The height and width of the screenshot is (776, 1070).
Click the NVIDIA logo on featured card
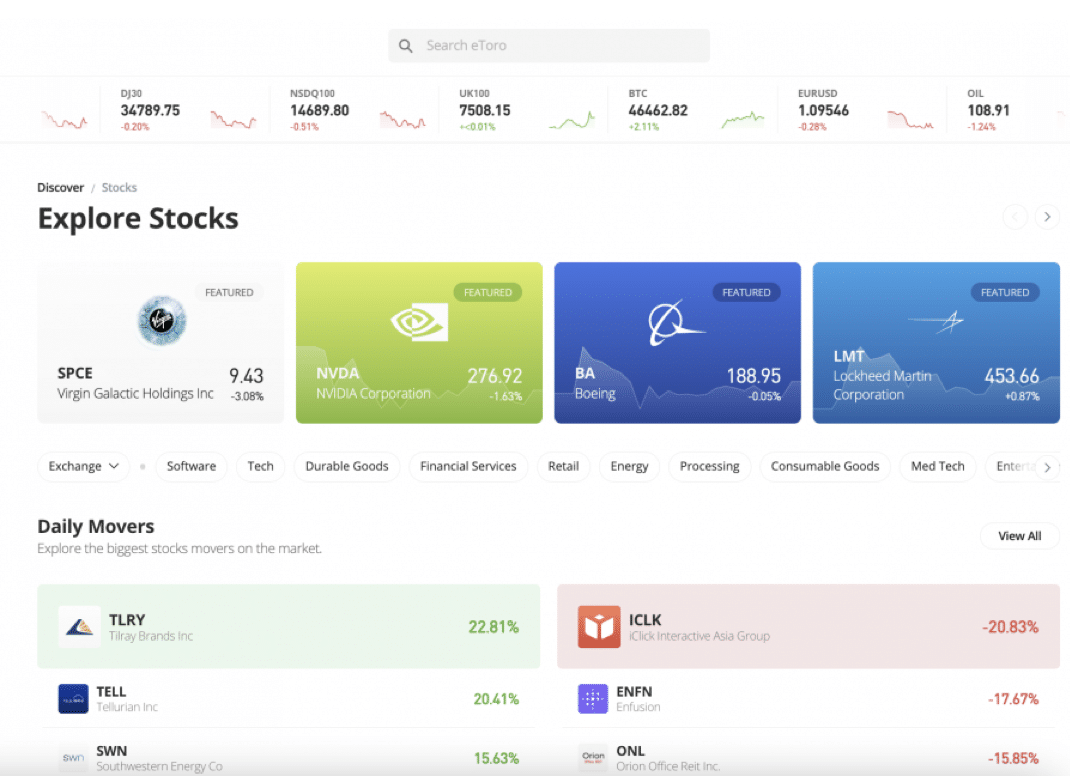419,322
